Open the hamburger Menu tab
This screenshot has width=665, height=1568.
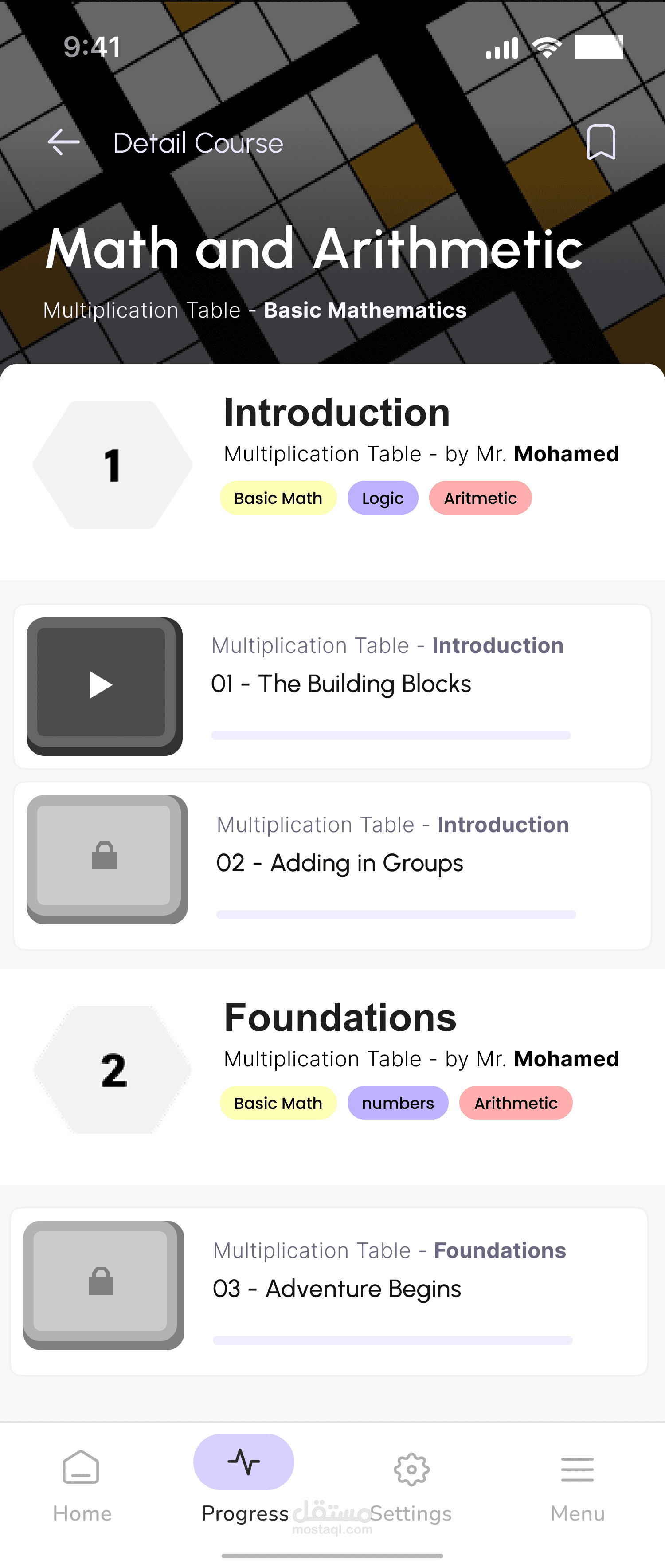(x=577, y=1484)
